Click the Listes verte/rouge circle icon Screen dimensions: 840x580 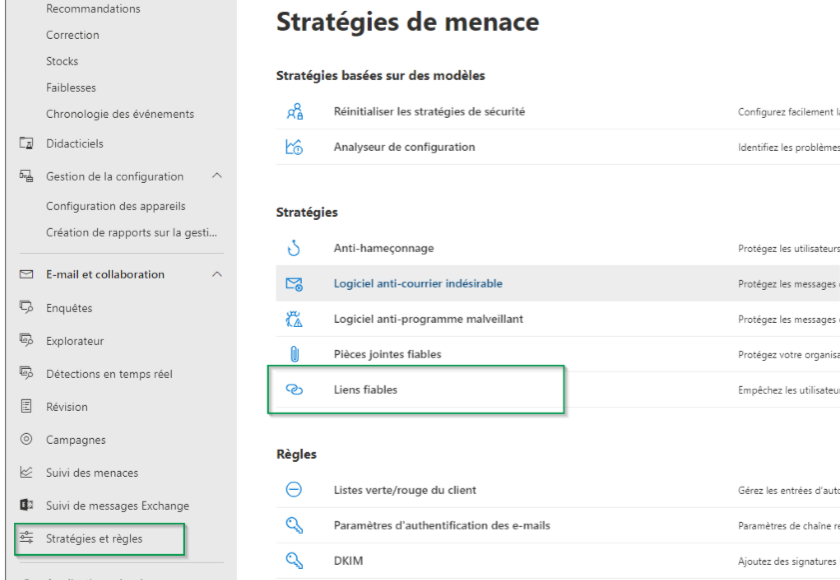pos(294,490)
